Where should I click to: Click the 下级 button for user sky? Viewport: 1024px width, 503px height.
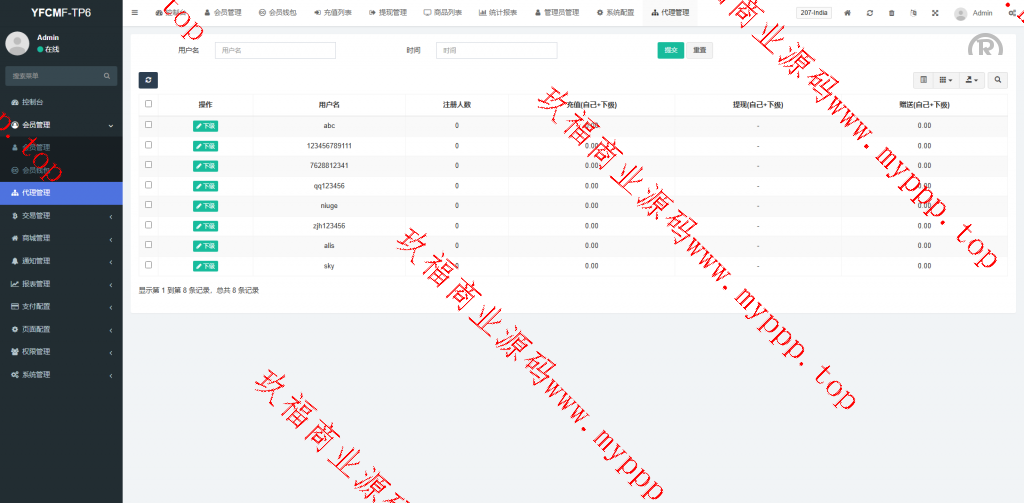click(205, 266)
